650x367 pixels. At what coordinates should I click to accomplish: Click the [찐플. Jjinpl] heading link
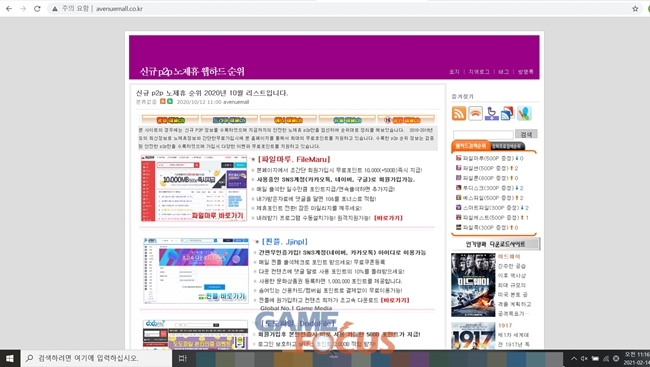[x=285, y=242]
